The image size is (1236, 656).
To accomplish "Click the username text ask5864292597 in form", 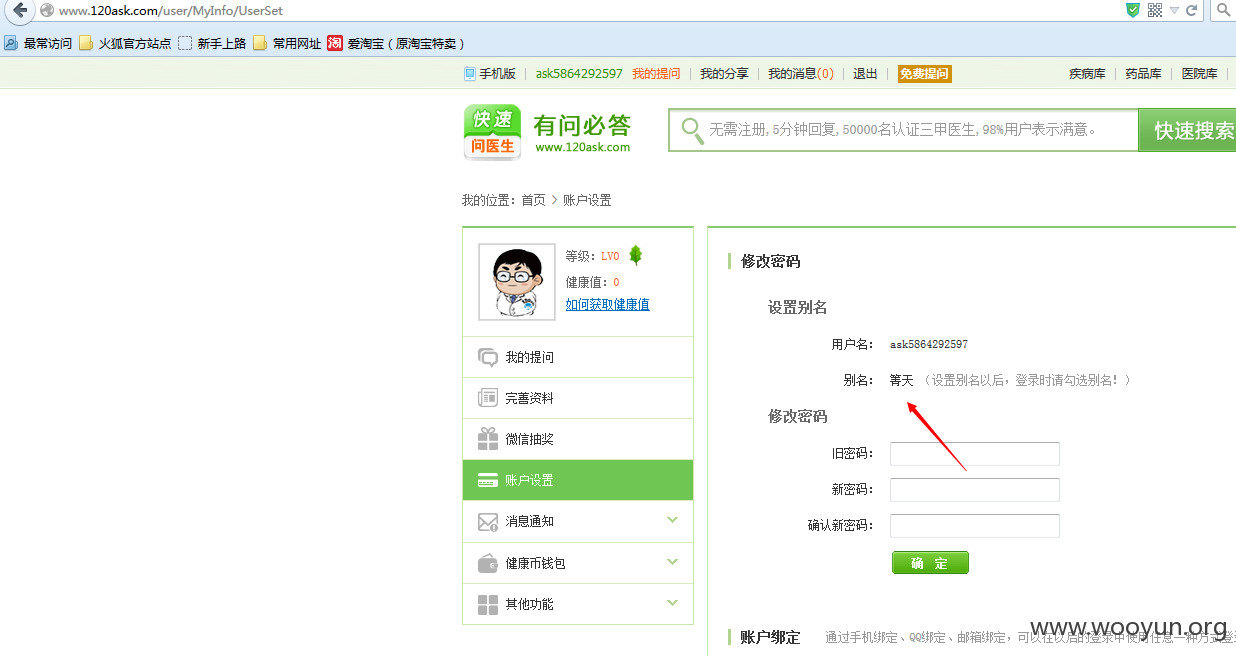I will coord(929,344).
